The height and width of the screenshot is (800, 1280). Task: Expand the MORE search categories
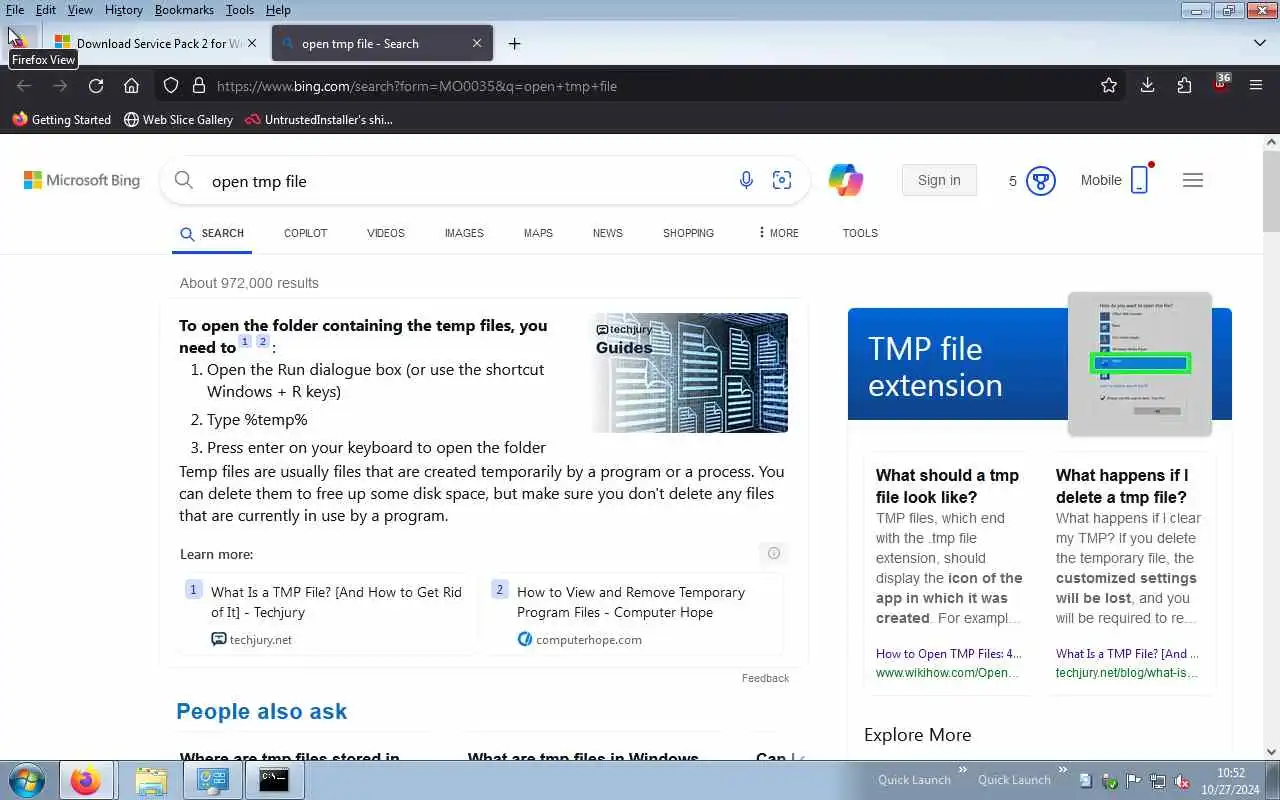click(779, 233)
